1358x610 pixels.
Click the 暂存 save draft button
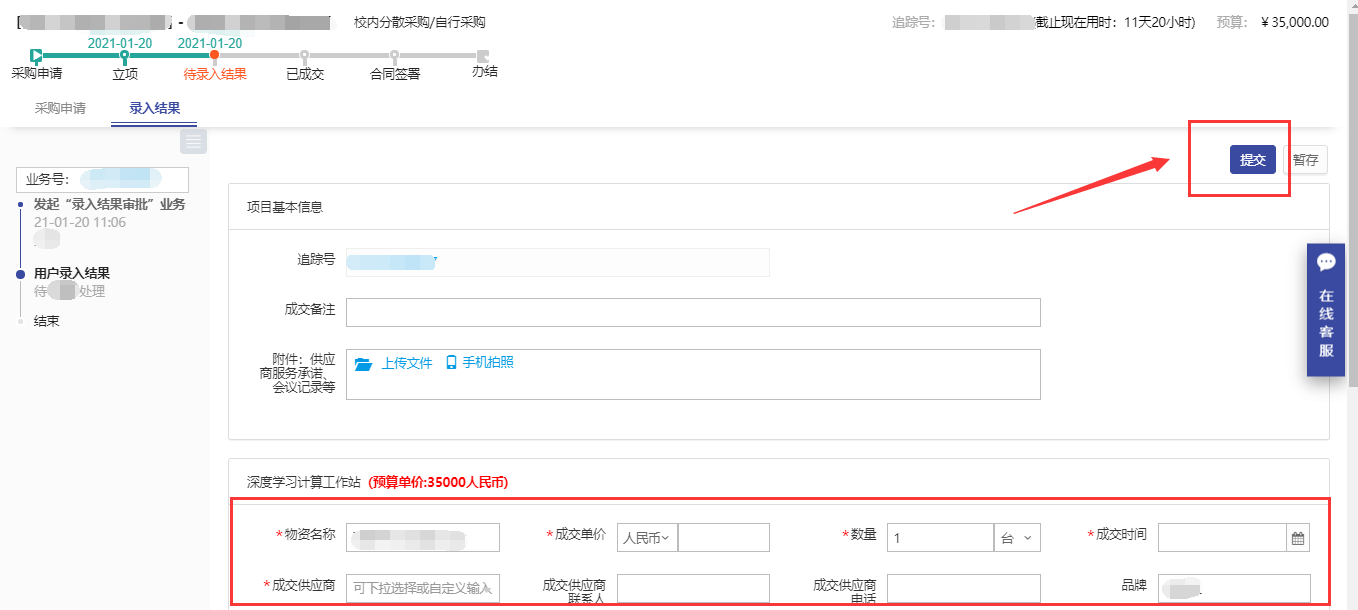click(1304, 160)
